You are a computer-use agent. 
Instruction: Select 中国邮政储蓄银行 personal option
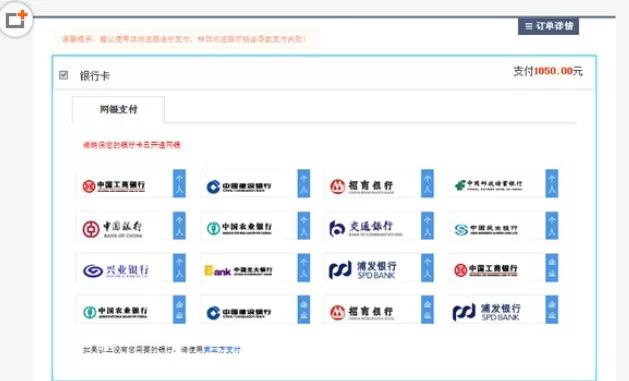[x=503, y=184]
